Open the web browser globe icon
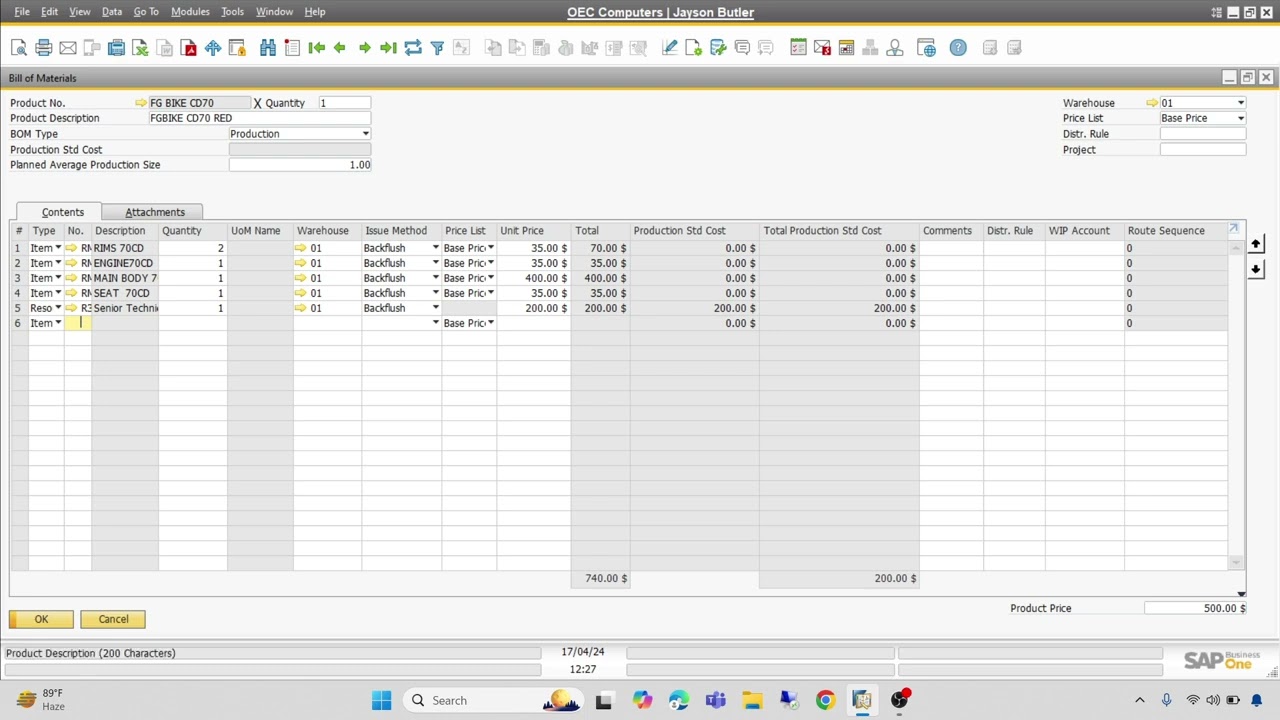The height and width of the screenshot is (720, 1280). 926,48
